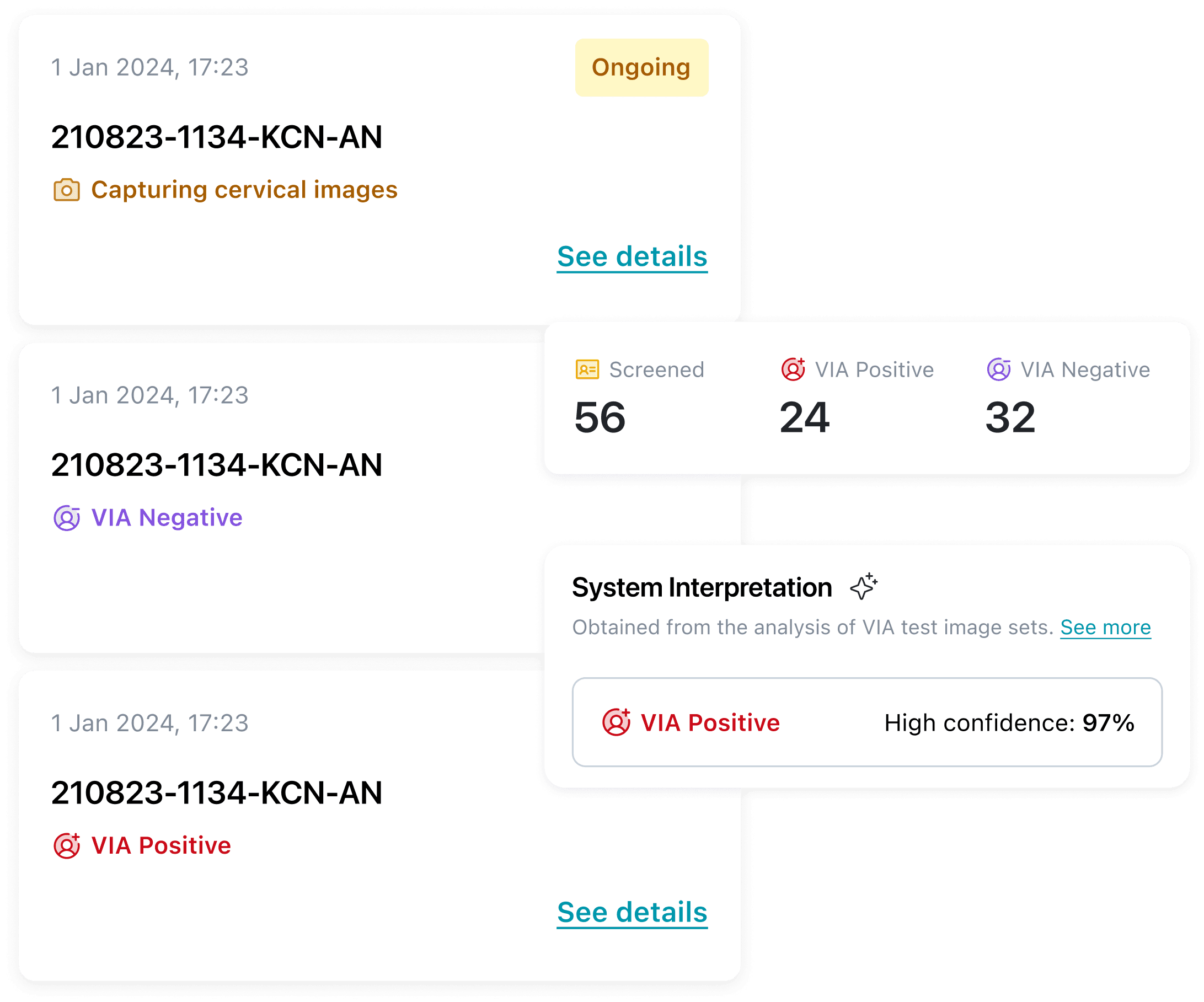Click the ID 210823-1134-KCN-AN on Ongoing card

click(x=216, y=137)
